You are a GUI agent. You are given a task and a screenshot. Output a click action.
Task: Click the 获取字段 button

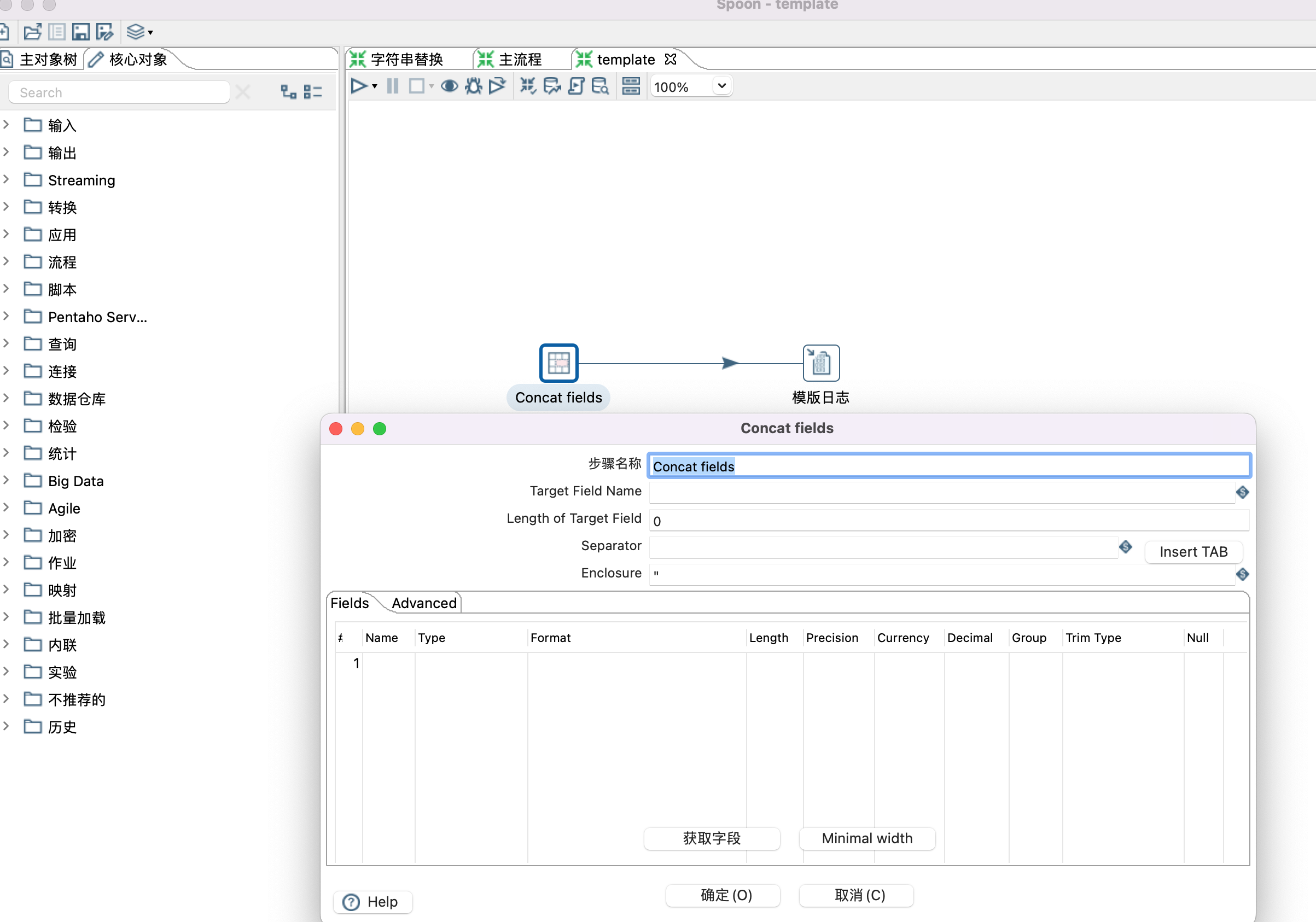point(712,838)
